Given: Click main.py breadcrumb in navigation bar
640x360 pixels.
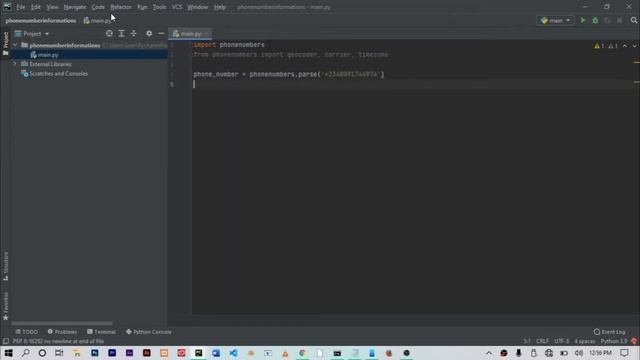Looking at the screenshot, I should pyautogui.click(x=97, y=20).
